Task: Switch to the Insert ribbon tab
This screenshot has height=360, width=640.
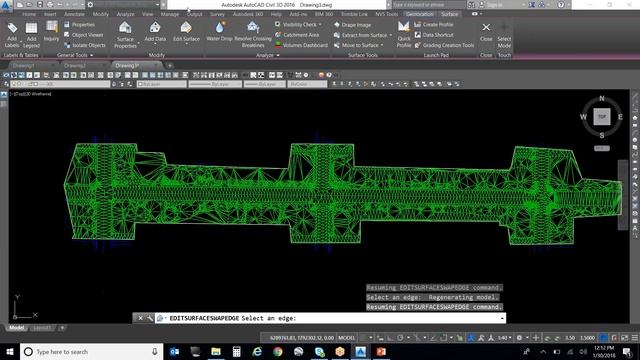Action: [50, 14]
